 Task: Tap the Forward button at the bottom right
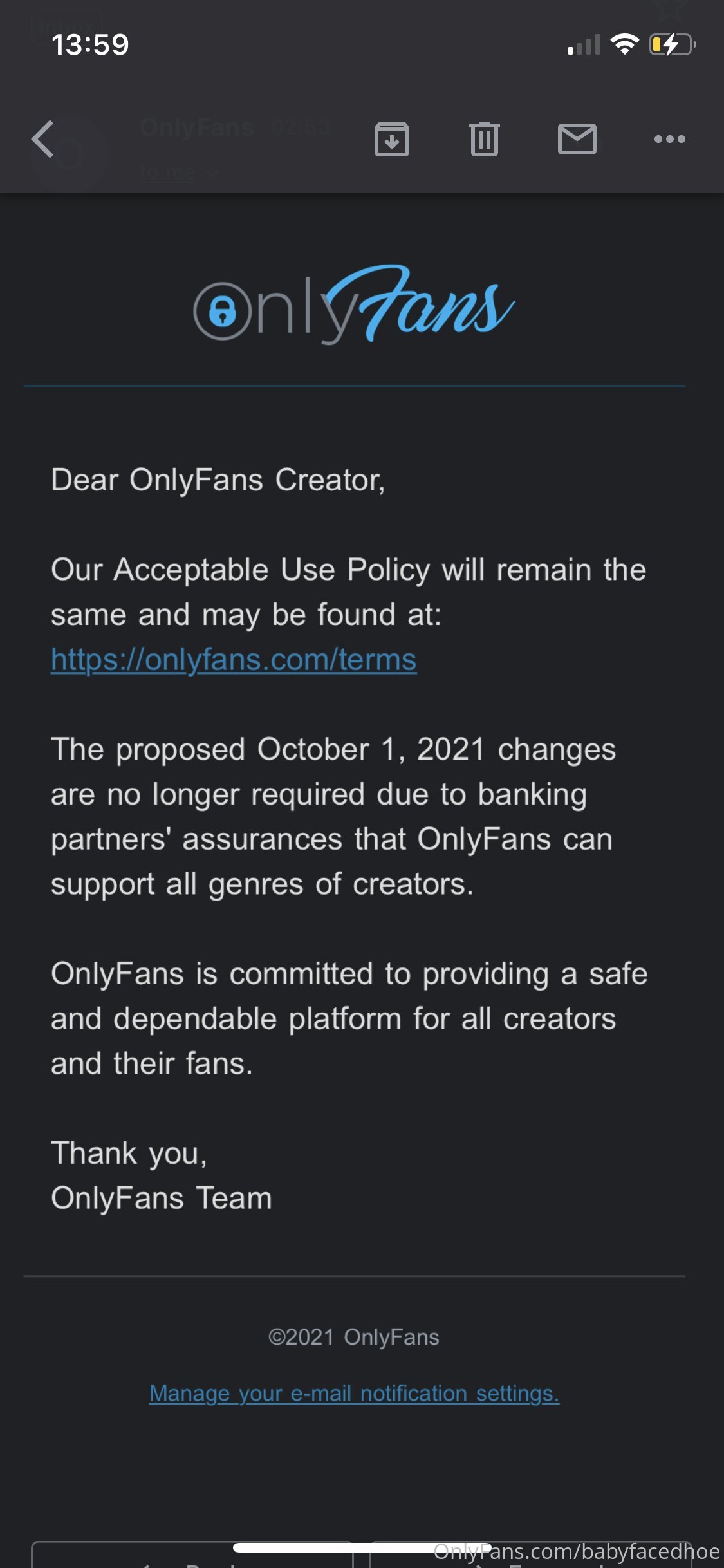click(x=531, y=1554)
